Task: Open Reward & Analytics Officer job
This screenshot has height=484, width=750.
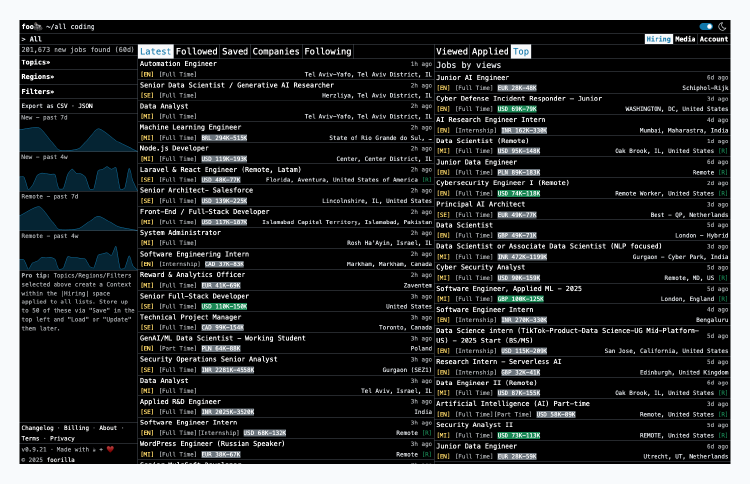Action: click(x=192, y=275)
